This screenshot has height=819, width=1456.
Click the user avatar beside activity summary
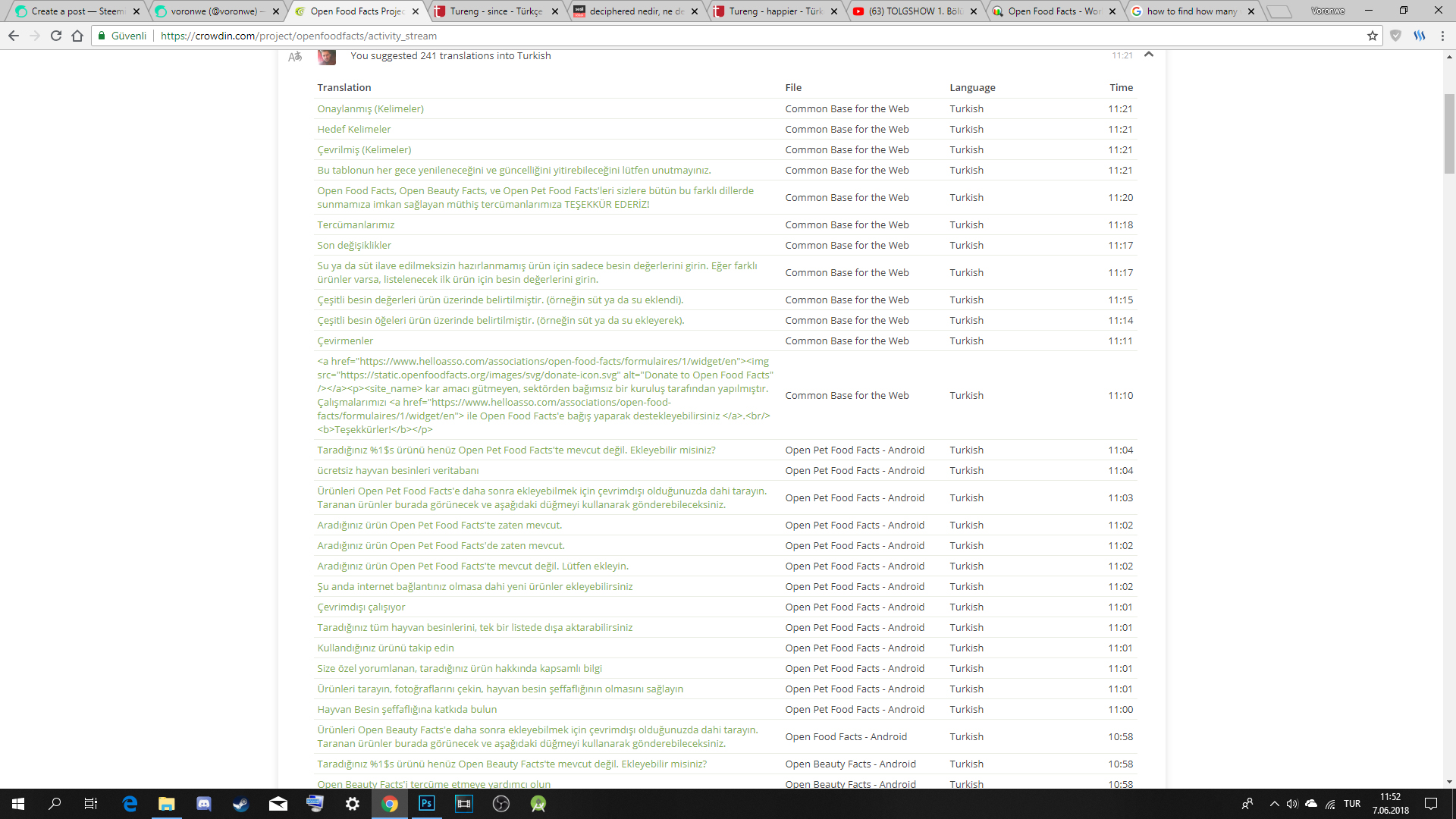[326, 57]
